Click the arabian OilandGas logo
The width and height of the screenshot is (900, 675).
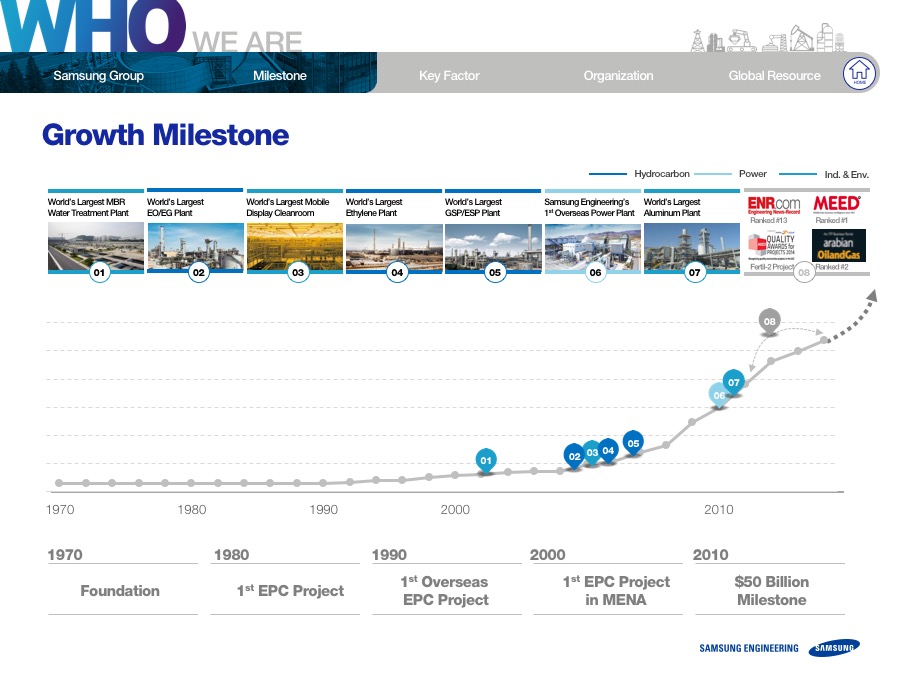[839, 245]
